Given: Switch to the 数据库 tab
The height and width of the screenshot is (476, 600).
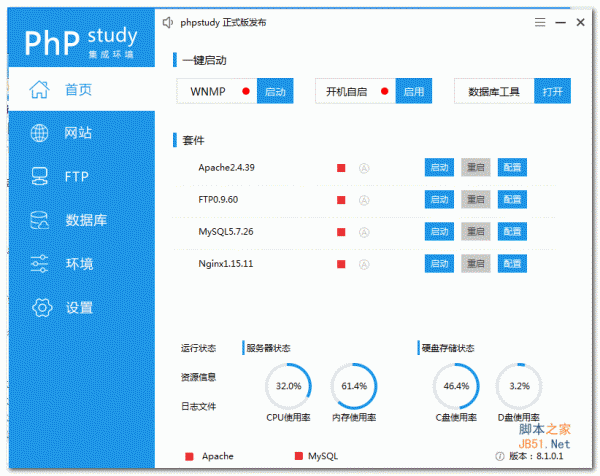Looking at the screenshot, I should point(81,220).
